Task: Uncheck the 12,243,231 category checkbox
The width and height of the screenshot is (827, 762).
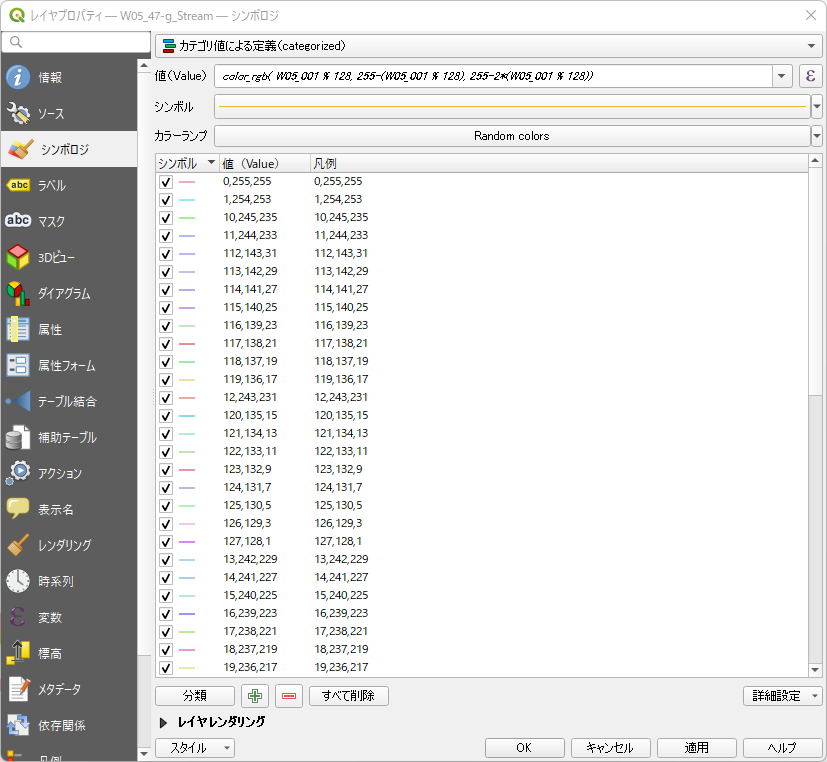Action: [x=166, y=398]
